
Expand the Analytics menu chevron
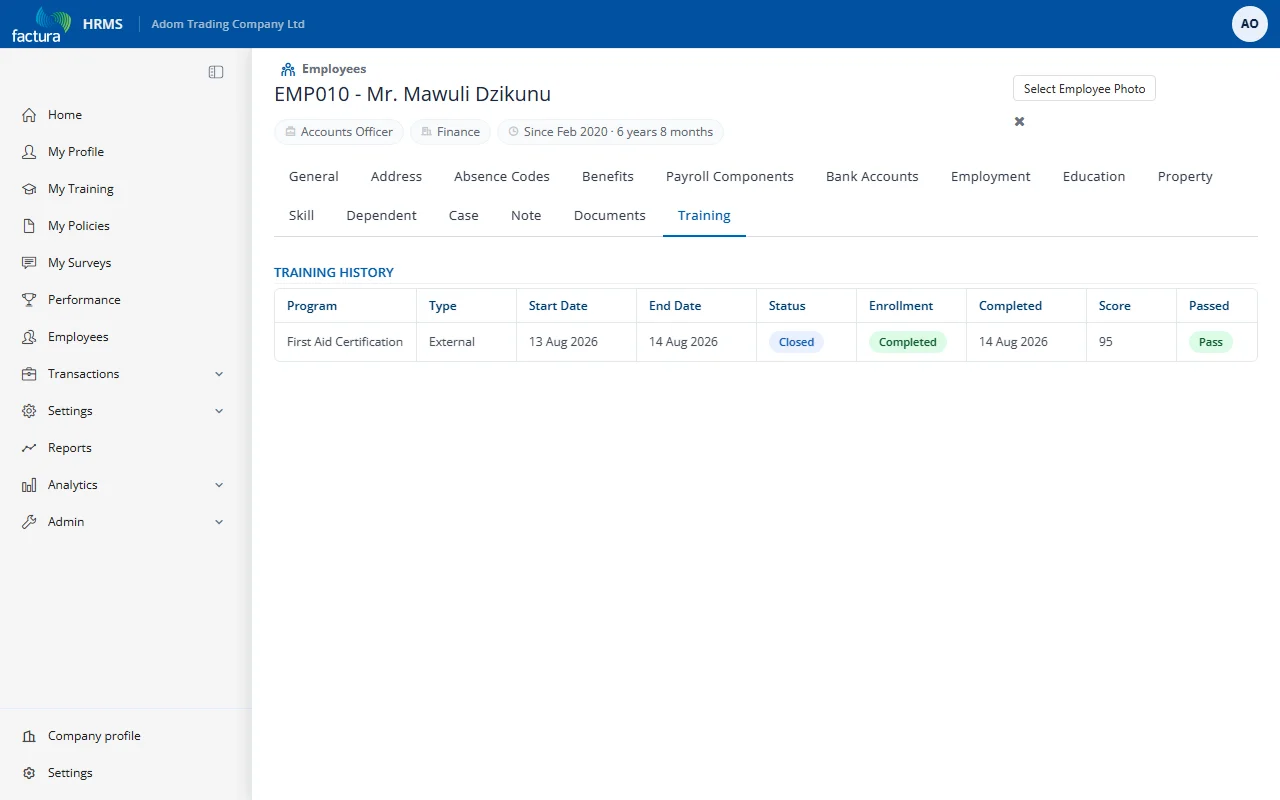coord(219,485)
